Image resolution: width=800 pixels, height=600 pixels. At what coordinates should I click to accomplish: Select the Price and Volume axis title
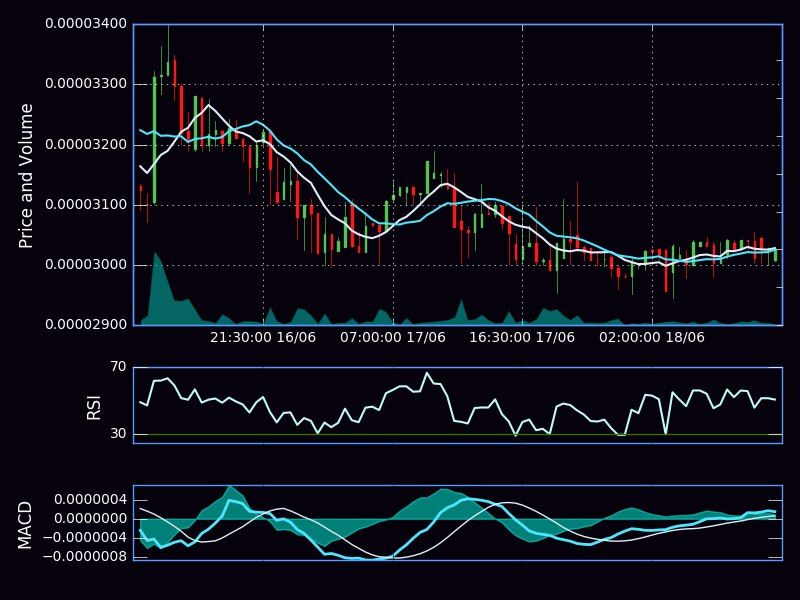pyautogui.click(x=26, y=176)
